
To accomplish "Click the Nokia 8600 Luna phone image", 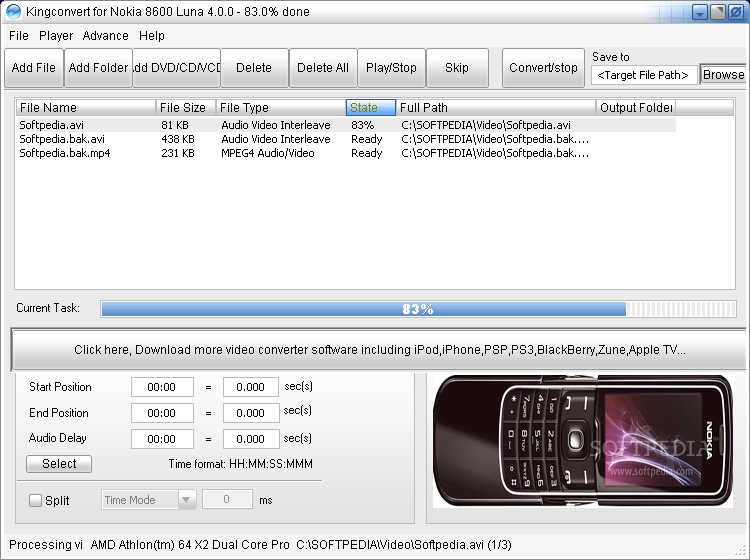I will click(583, 441).
